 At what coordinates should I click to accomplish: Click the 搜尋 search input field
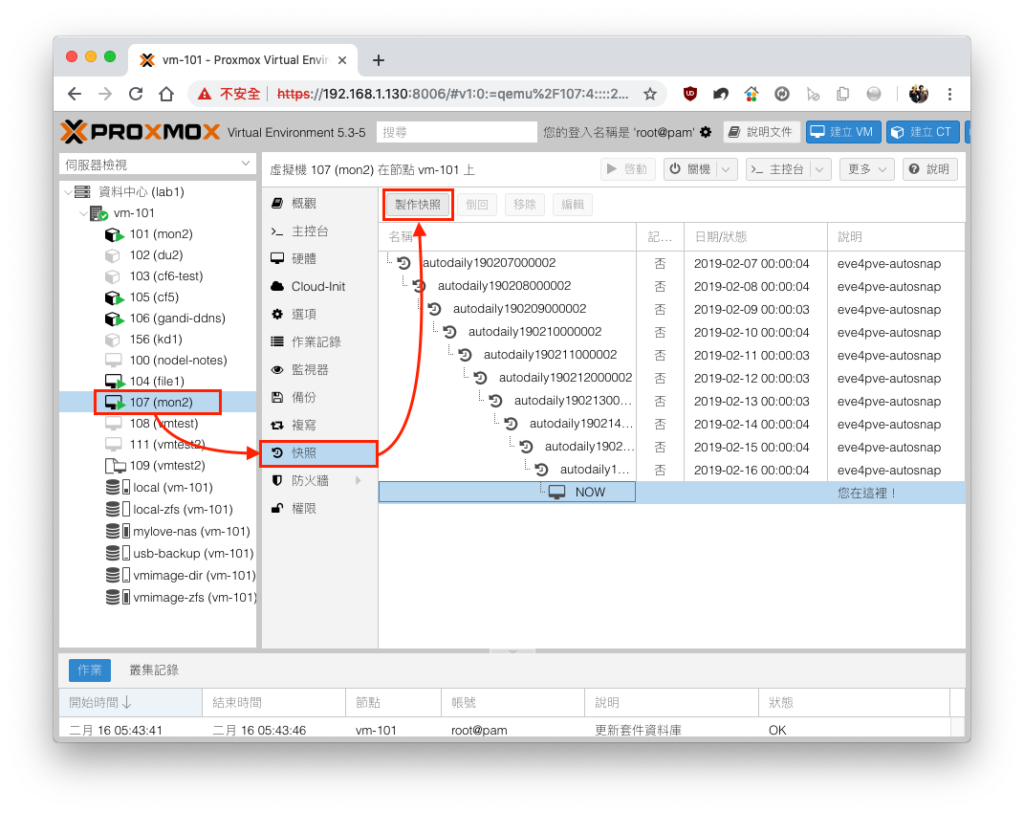click(x=456, y=133)
